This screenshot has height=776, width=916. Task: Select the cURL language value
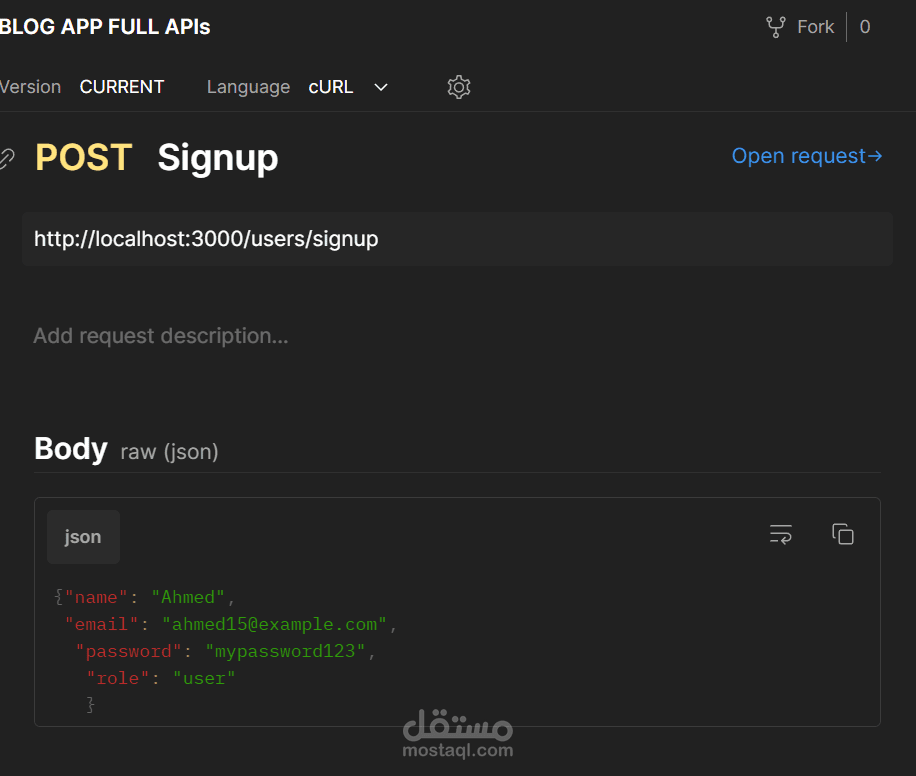(331, 87)
